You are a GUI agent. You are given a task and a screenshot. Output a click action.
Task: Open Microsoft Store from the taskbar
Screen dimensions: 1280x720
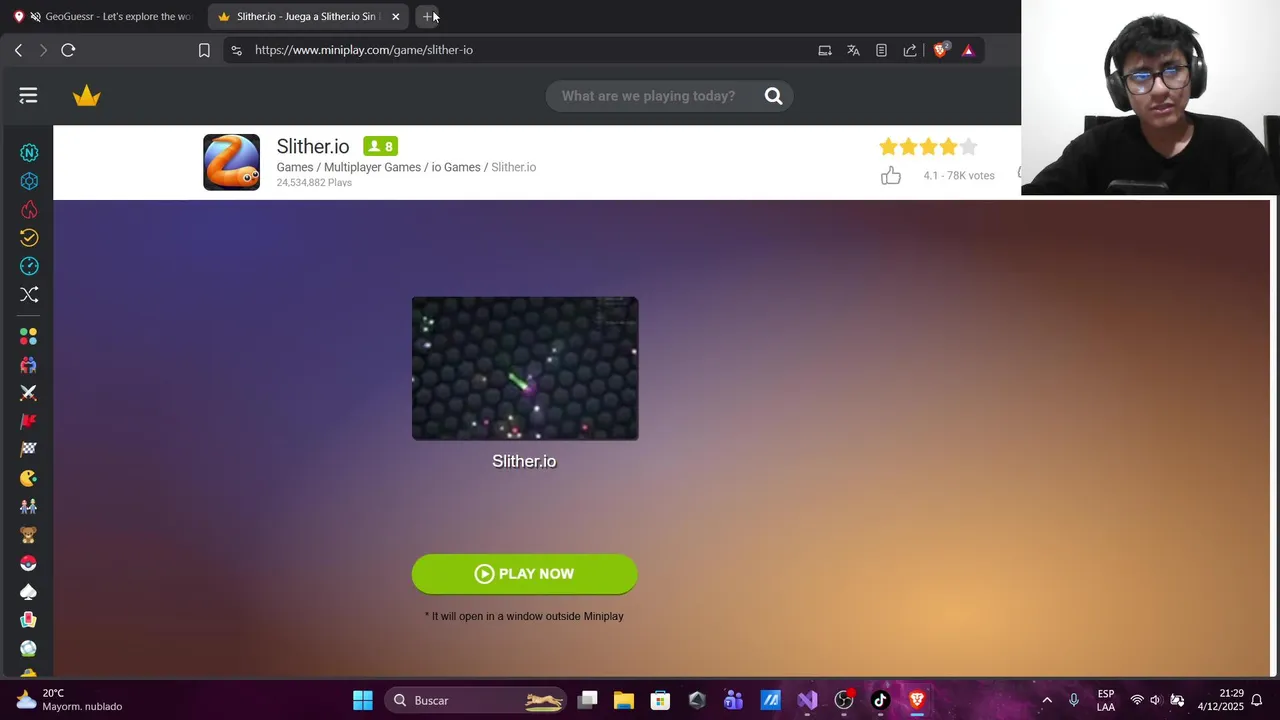pos(660,700)
